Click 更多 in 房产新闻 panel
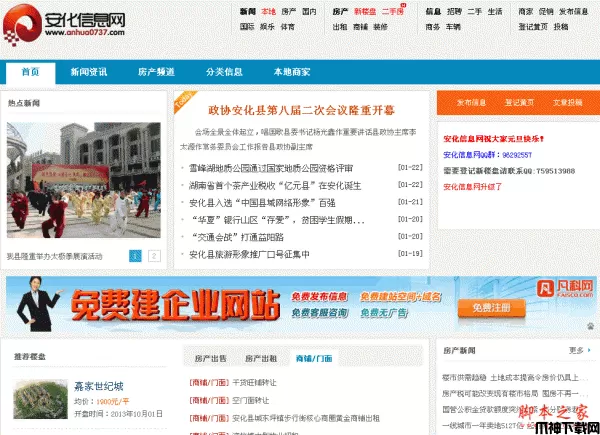The height and width of the screenshot is (435, 600). pos(576,350)
